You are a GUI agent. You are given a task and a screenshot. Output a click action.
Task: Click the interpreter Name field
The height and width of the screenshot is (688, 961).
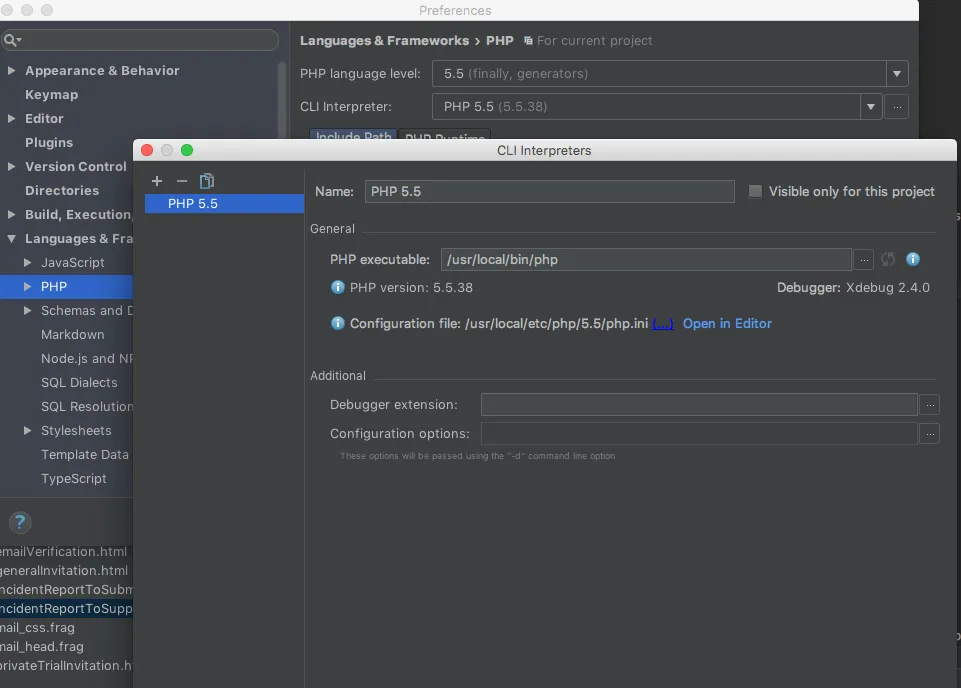click(549, 191)
